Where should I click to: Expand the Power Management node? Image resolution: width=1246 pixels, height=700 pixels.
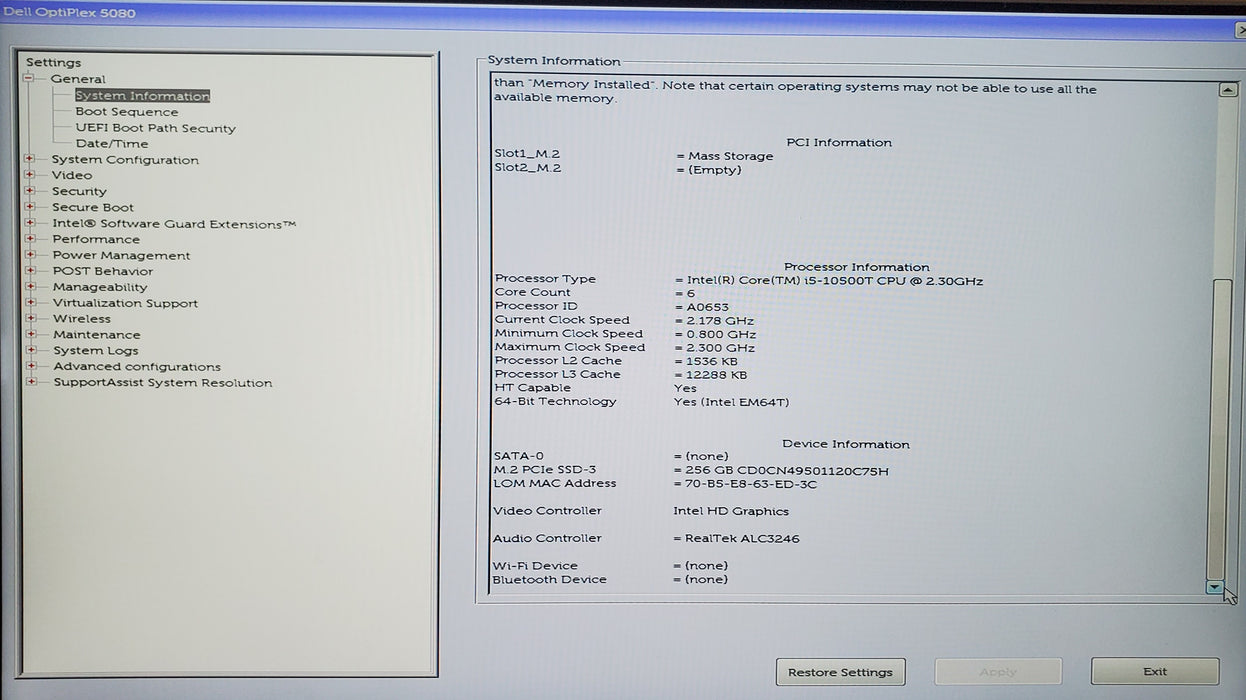pyautogui.click(x=30, y=255)
